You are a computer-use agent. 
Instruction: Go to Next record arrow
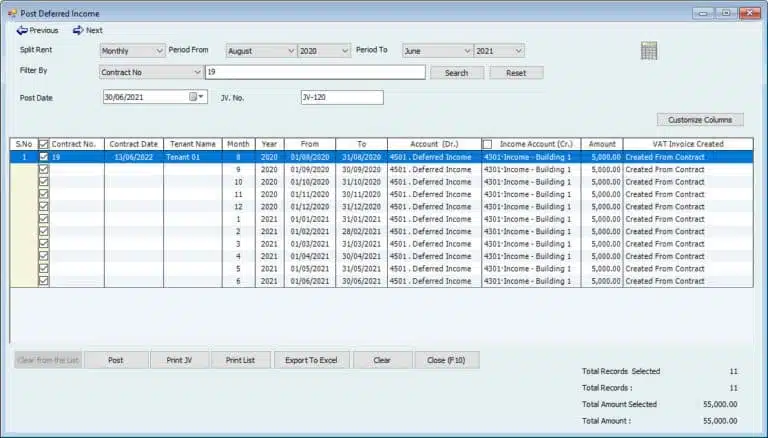pyautogui.click(x=78, y=31)
